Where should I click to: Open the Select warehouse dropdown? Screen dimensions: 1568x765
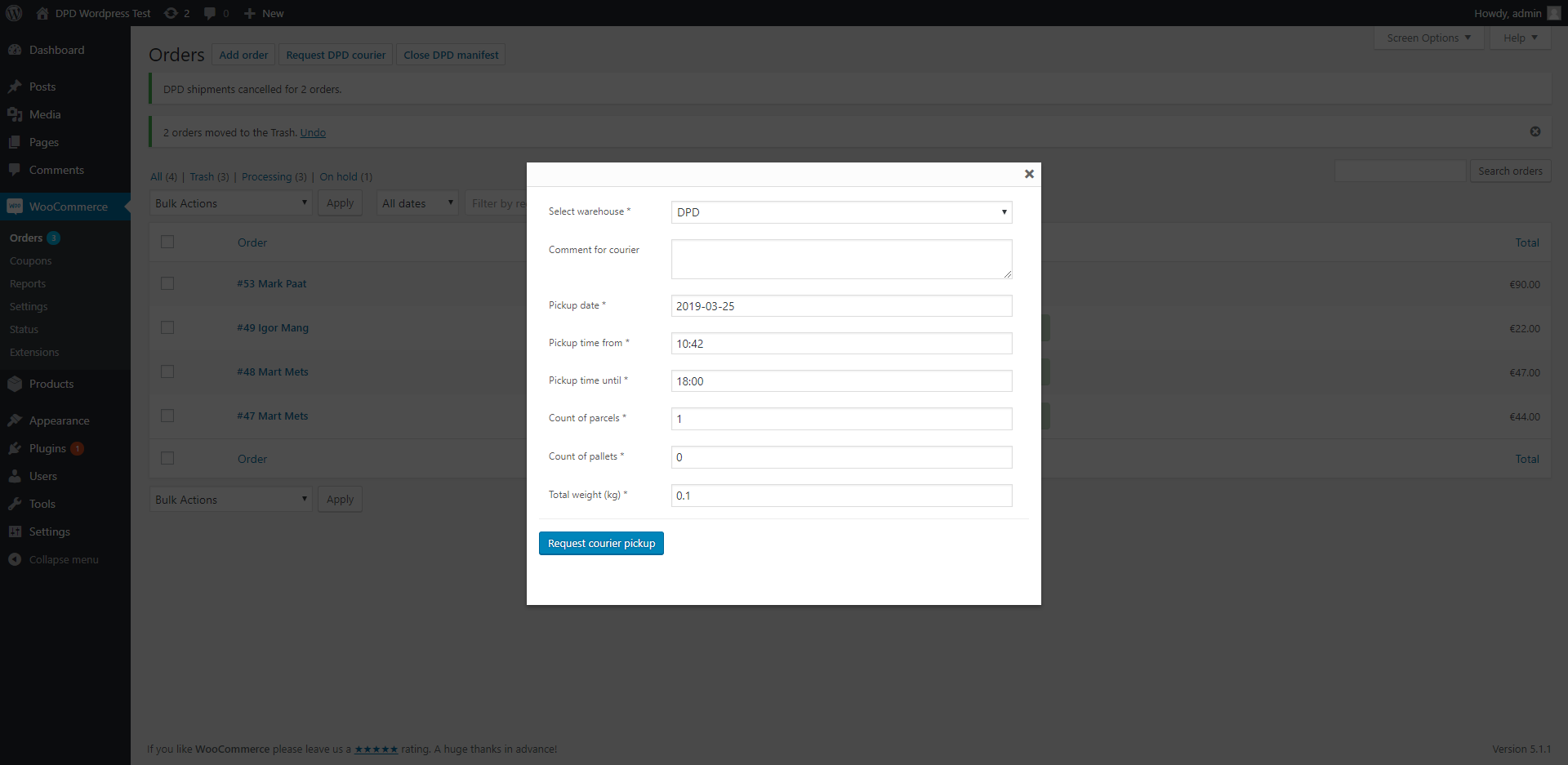(x=841, y=212)
